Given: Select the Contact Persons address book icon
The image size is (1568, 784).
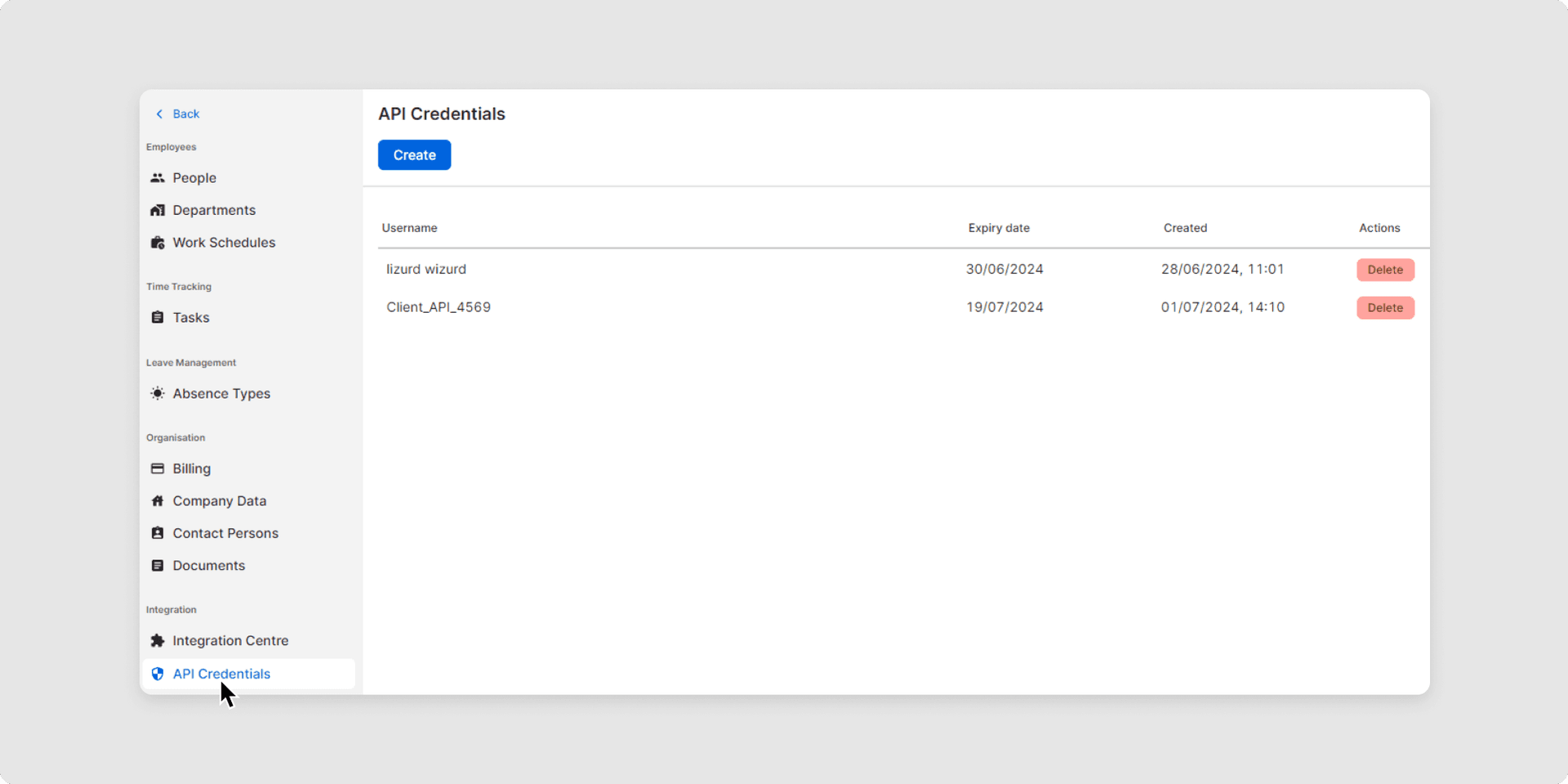Looking at the screenshot, I should point(157,532).
